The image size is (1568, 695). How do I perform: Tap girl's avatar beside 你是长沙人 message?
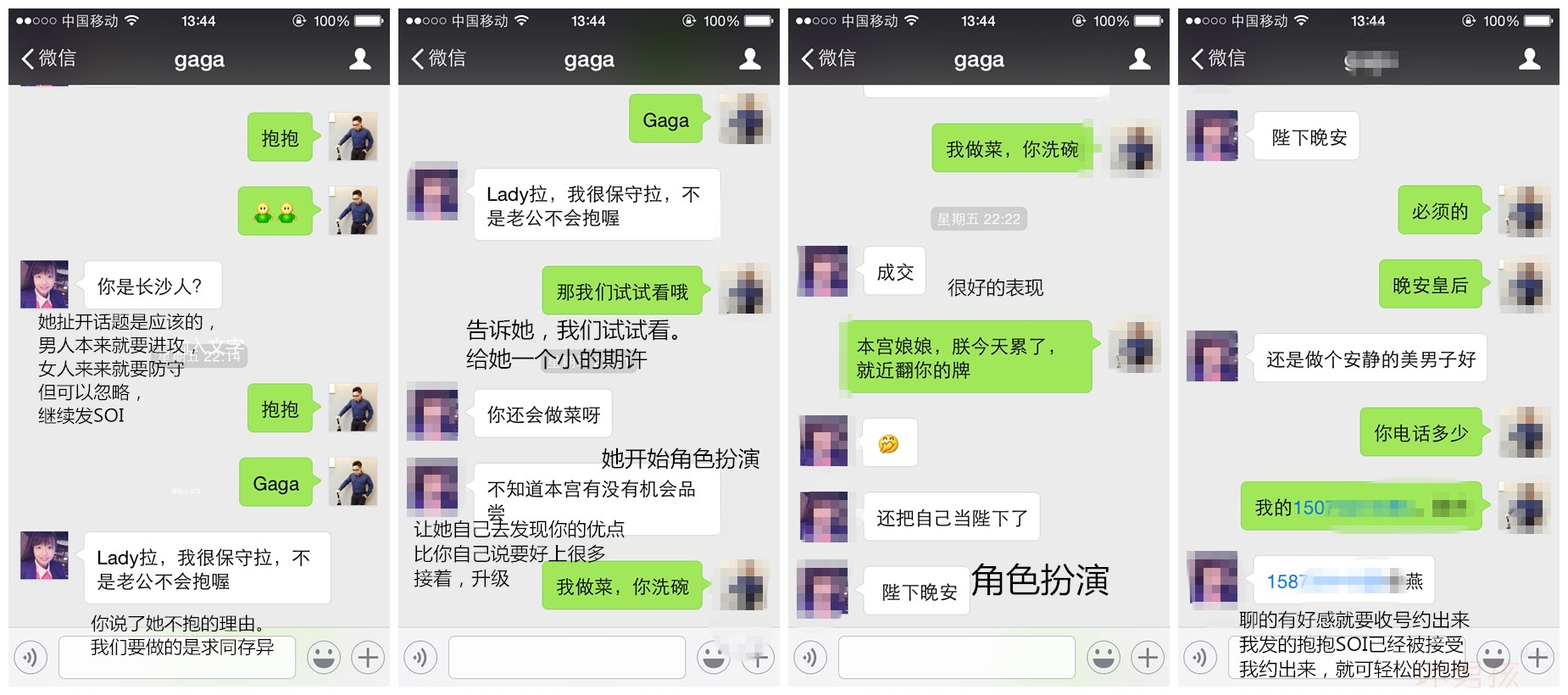coord(44,285)
